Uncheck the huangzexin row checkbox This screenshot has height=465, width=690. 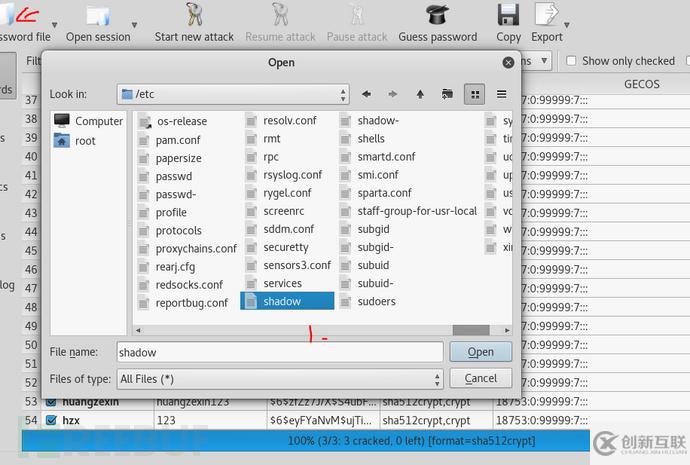tap(51, 402)
